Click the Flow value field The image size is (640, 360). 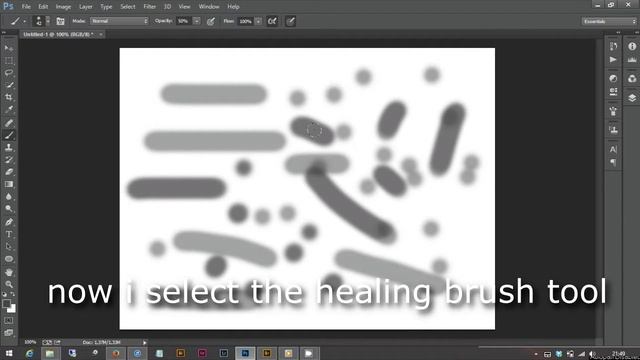246,21
